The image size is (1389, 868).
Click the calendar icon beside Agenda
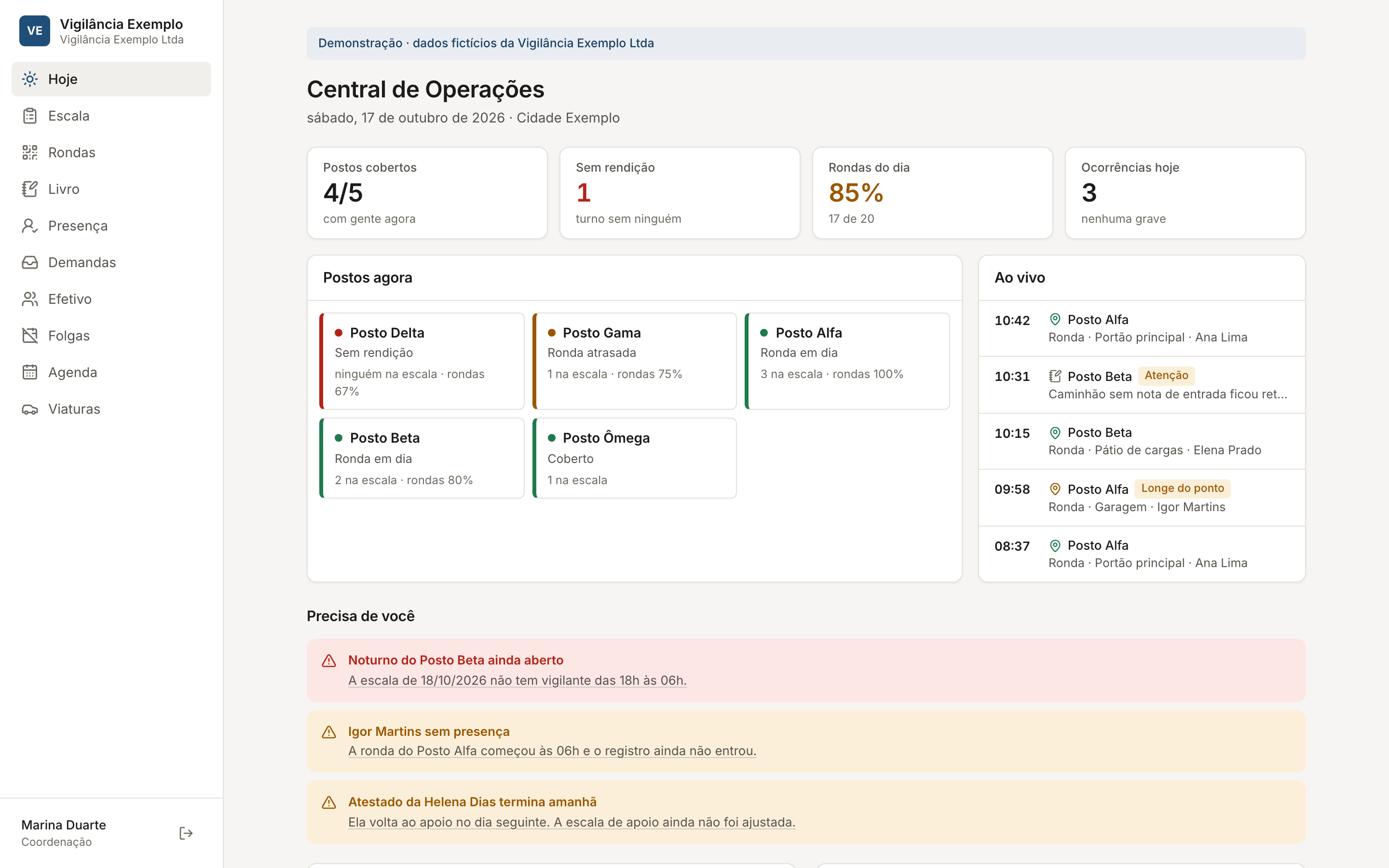pos(30,373)
